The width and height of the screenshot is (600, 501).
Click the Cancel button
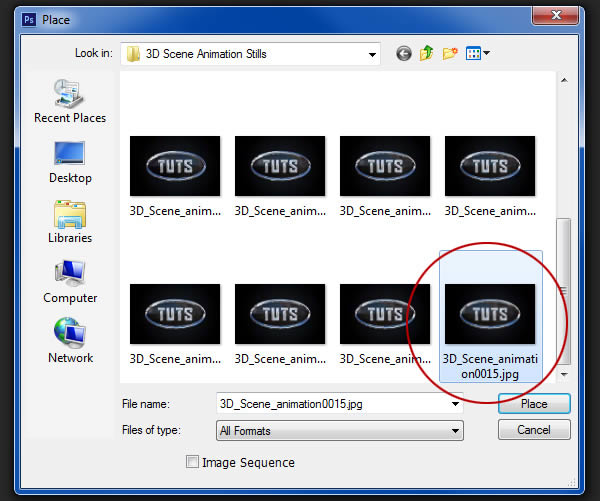point(534,430)
